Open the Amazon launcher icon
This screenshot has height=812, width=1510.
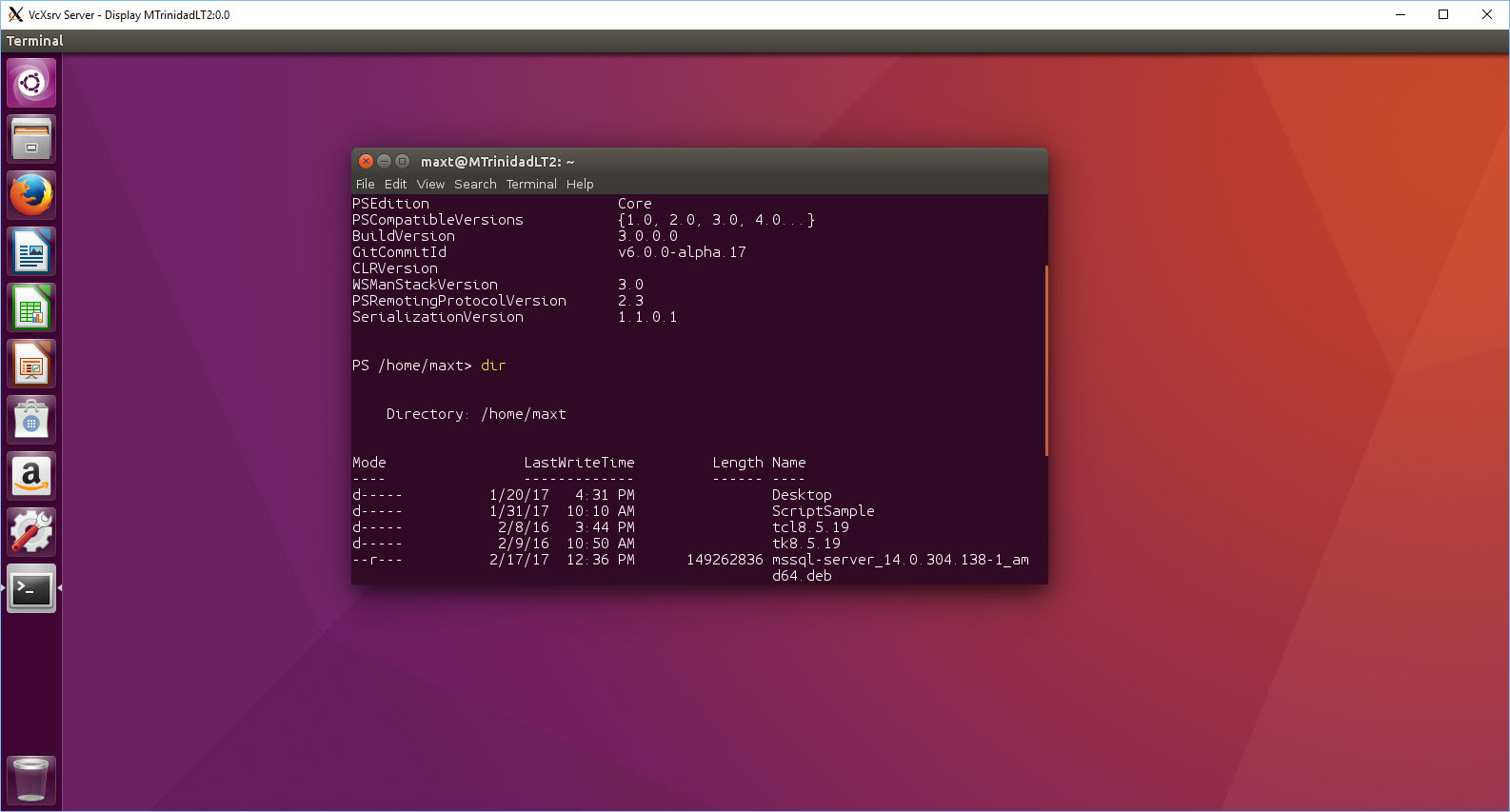pyautogui.click(x=31, y=476)
